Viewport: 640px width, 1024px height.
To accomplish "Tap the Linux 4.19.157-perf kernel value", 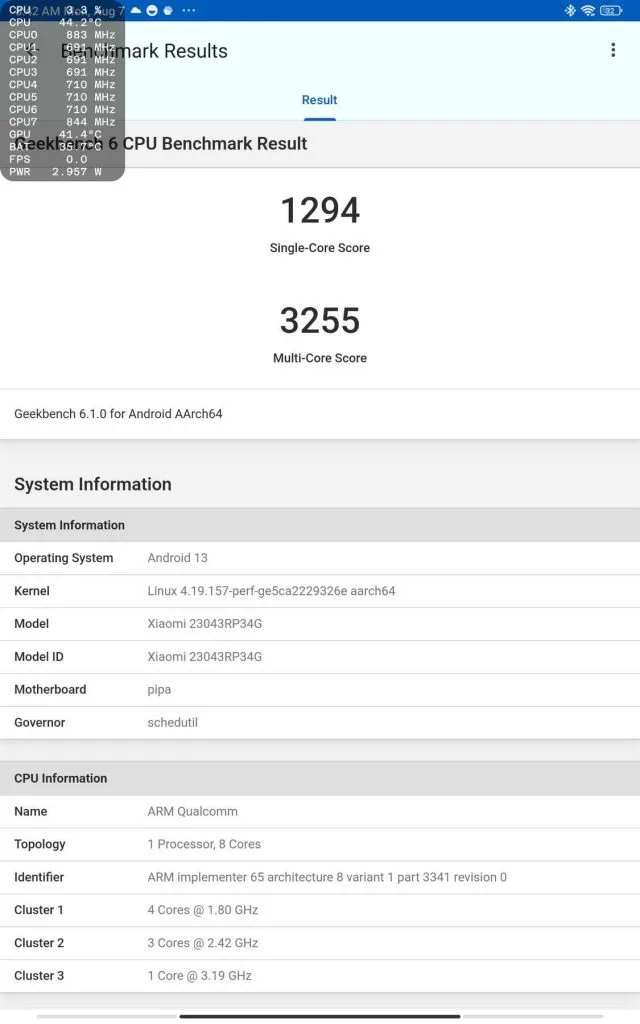I will coord(271,591).
